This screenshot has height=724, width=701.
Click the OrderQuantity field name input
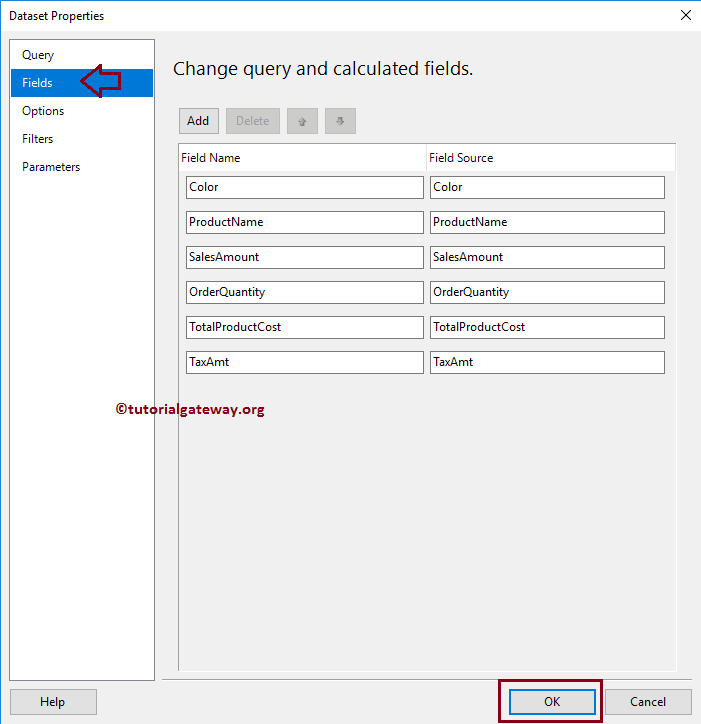point(305,292)
